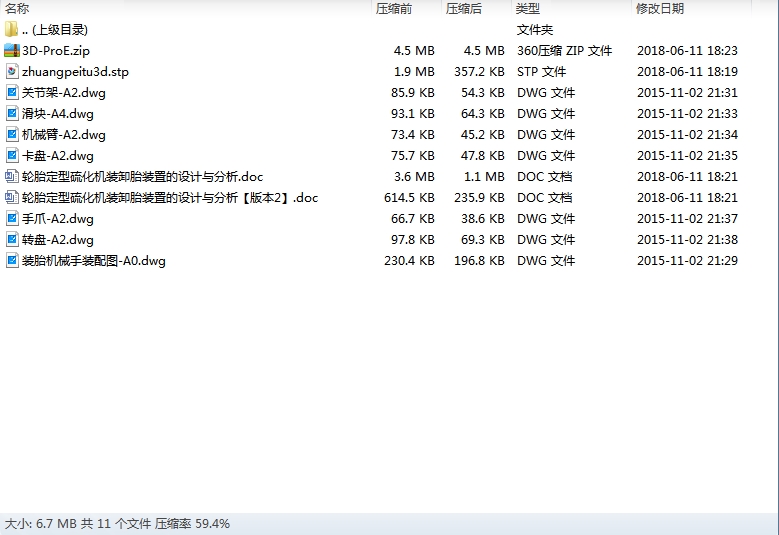Click the date 2015-11-02 21:34
Viewport: 779px width, 535px height.
(x=687, y=135)
